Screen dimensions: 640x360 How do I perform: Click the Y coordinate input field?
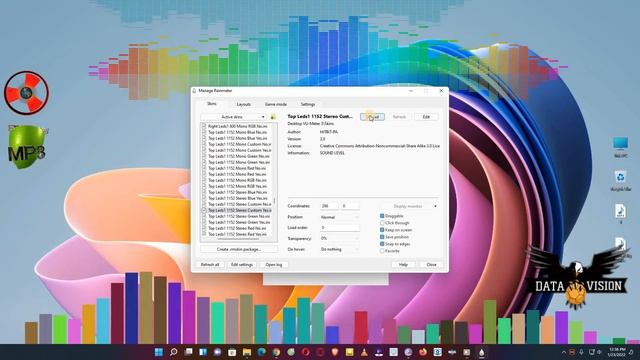coord(350,206)
